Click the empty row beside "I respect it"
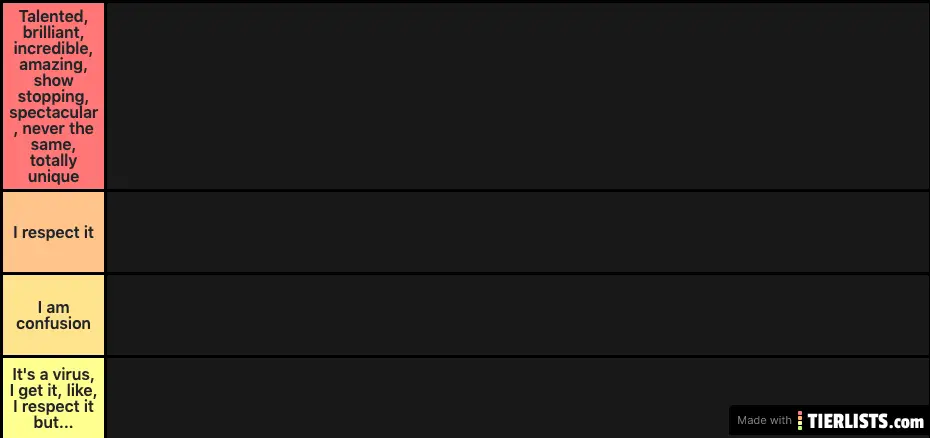 tap(517, 232)
